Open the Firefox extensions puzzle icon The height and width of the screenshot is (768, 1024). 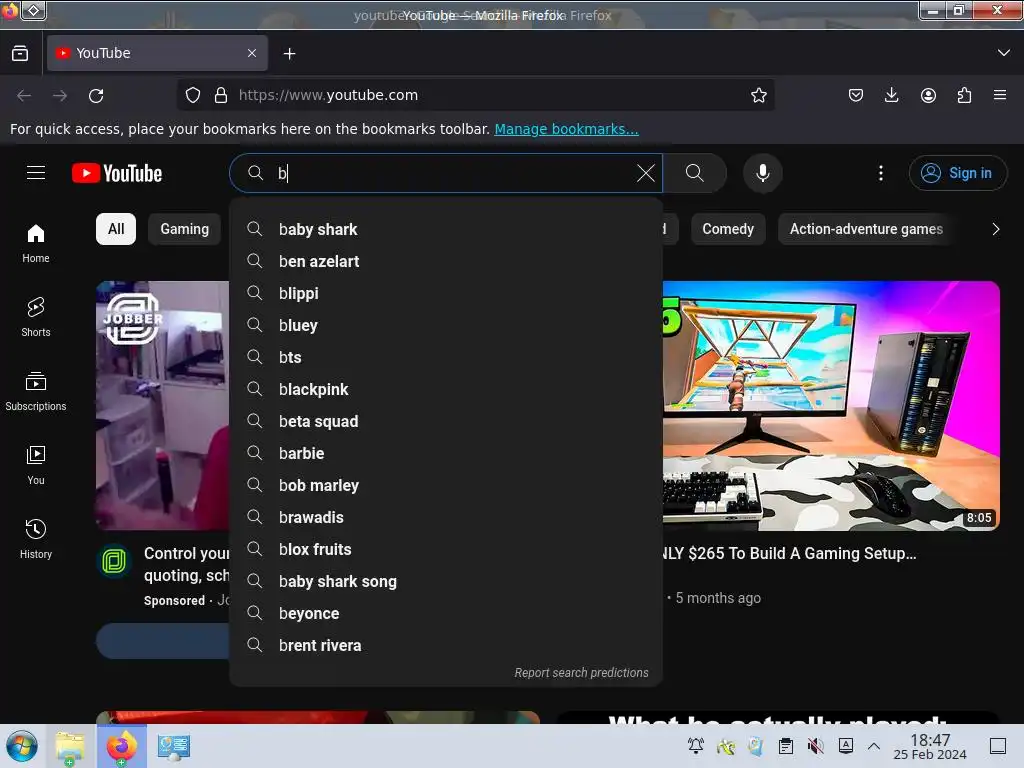click(x=964, y=95)
